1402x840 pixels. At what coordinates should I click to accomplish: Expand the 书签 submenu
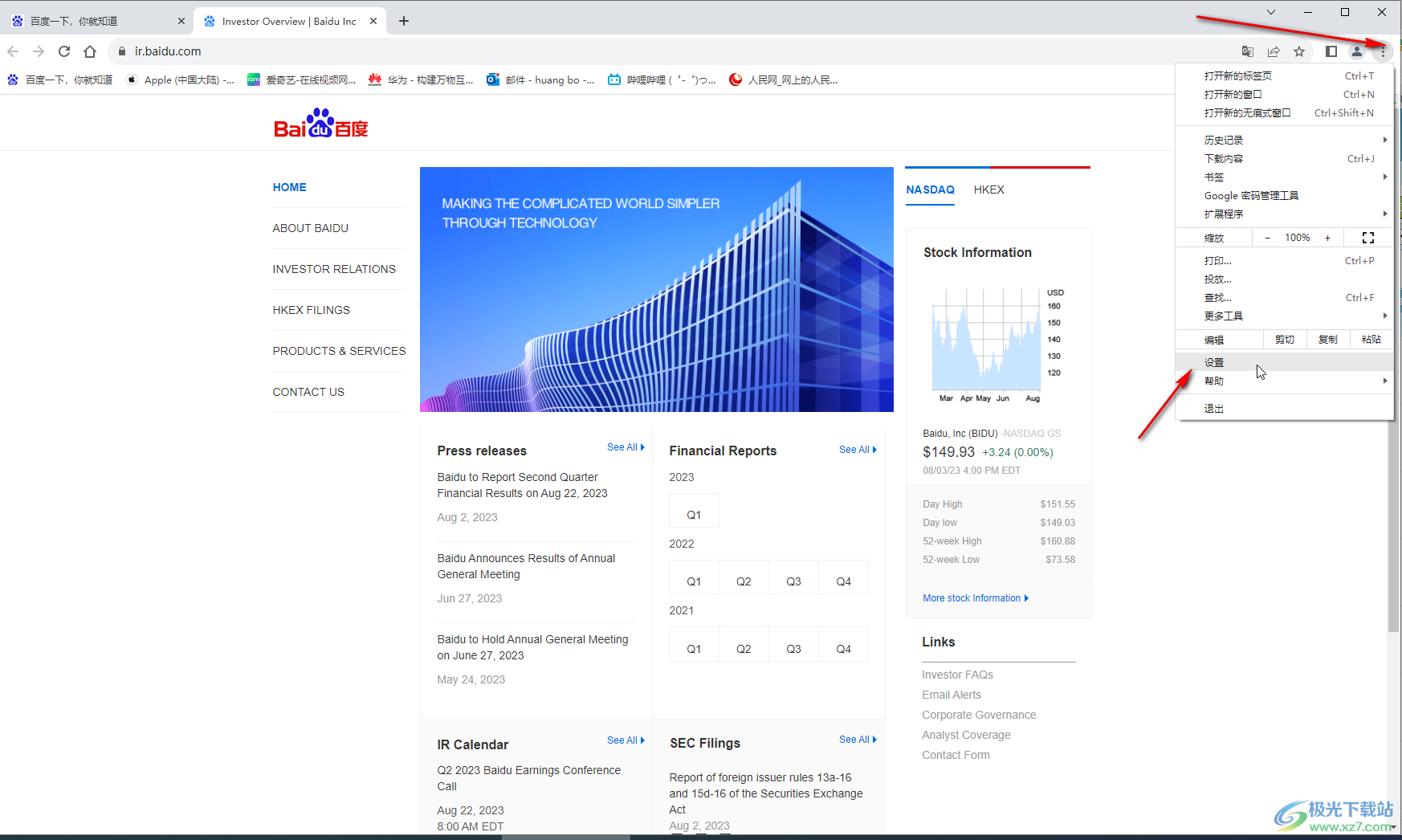[1285, 177]
